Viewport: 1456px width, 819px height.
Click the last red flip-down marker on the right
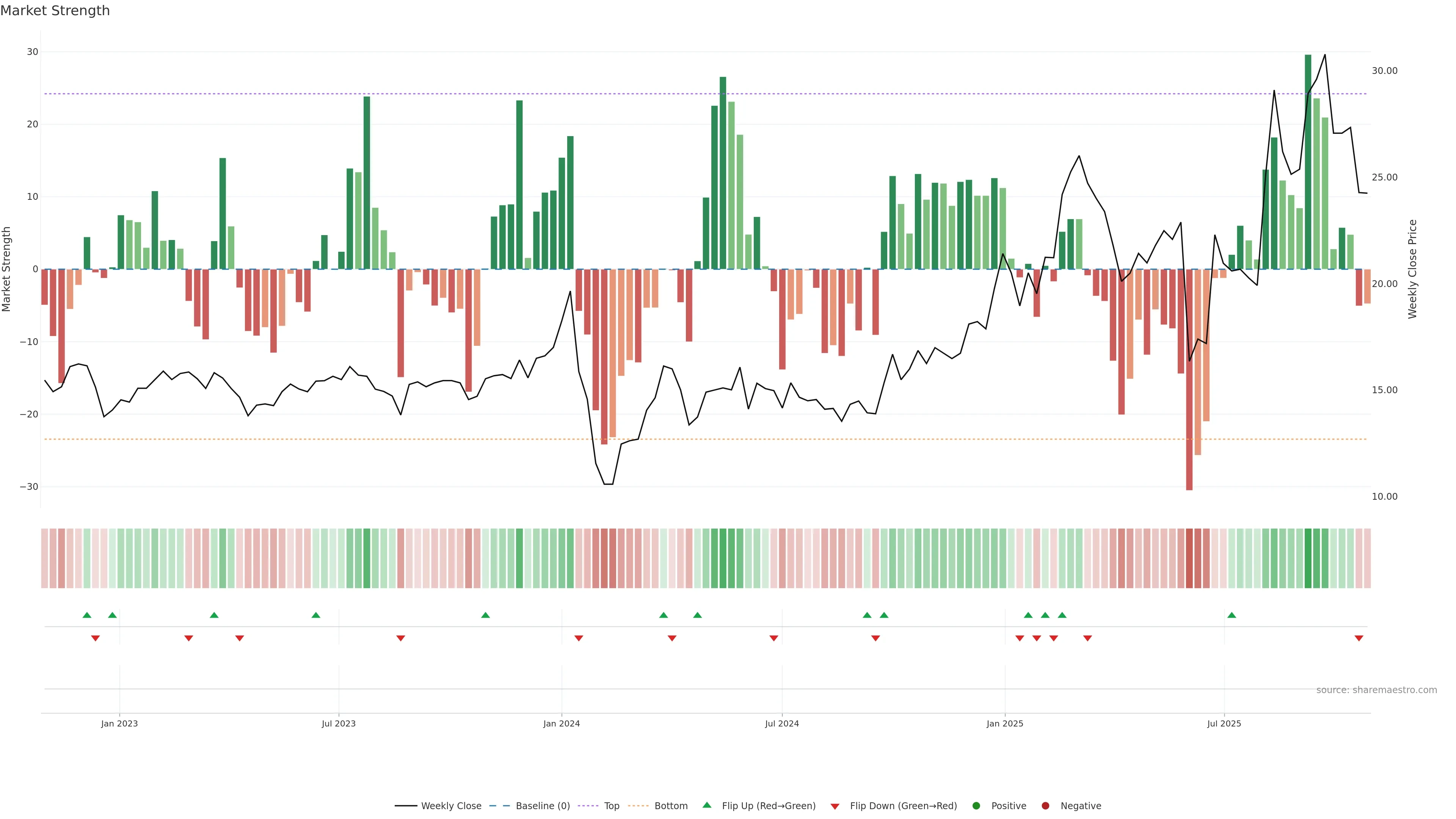[1359, 638]
